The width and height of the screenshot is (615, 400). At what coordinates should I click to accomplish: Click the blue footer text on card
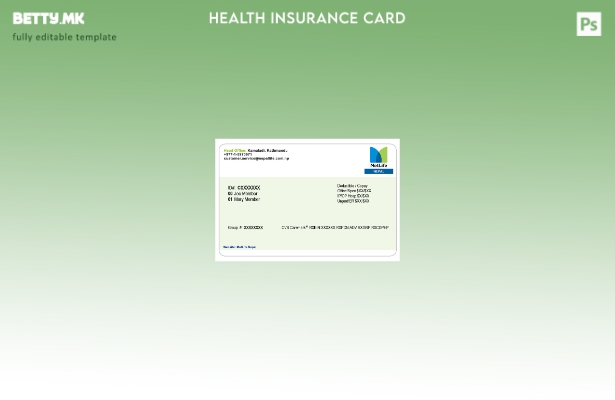240,247
